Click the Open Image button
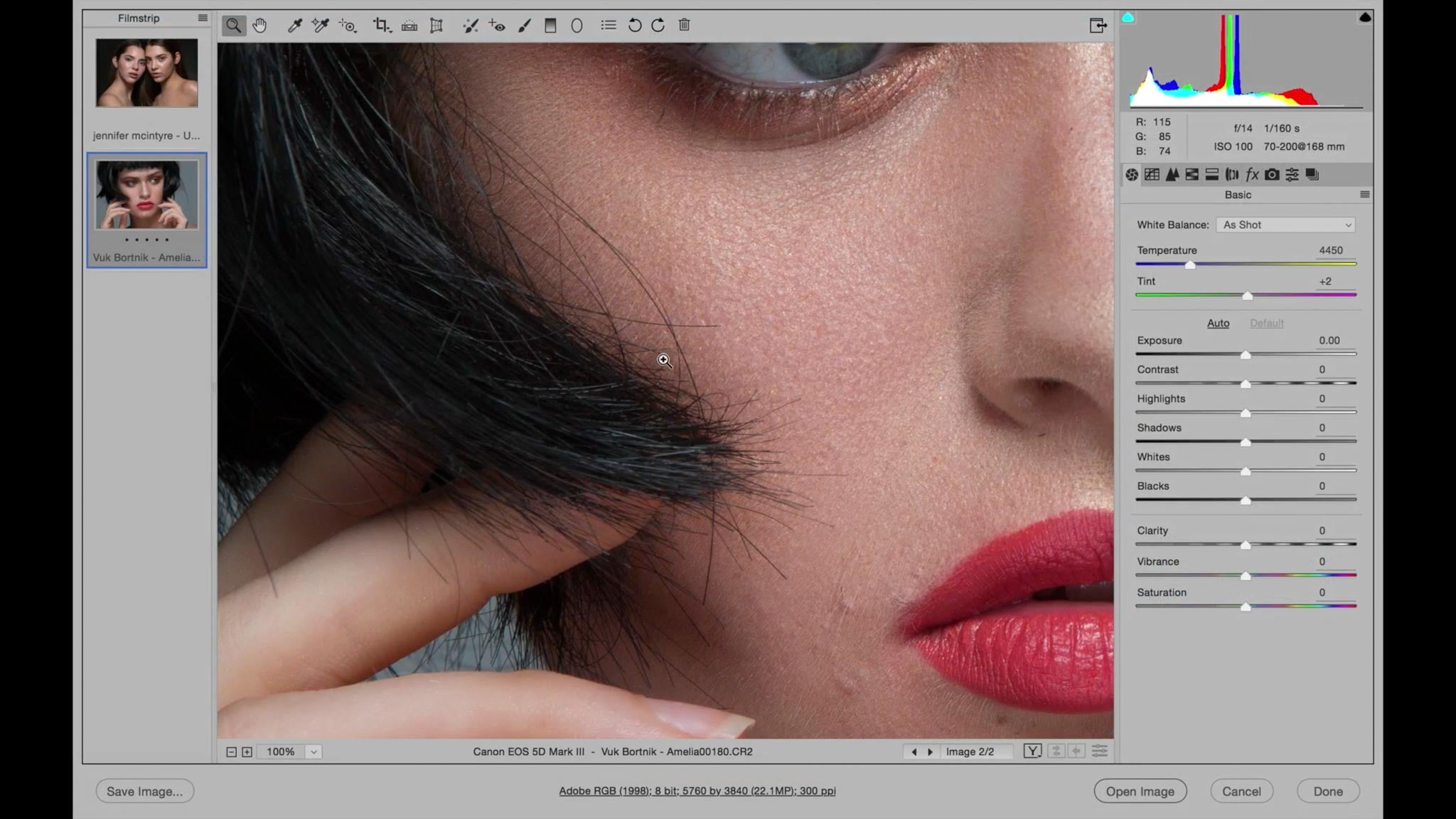The width and height of the screenshot is (1456, 819). point(1140,791)
